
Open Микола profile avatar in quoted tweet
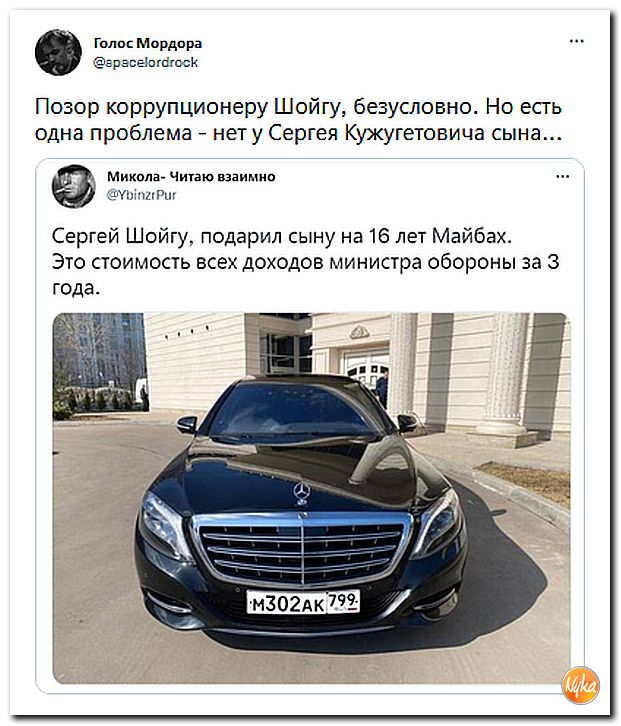pos(74,186)
